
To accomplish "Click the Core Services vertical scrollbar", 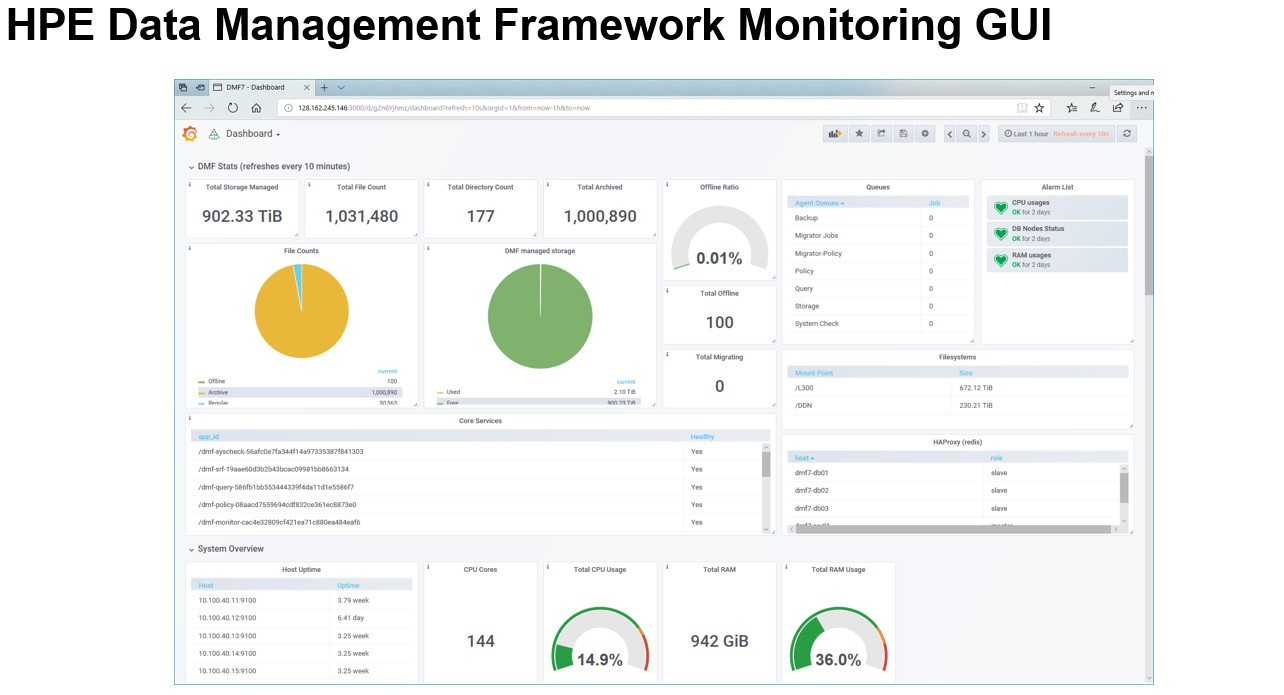I will coord(766,487).
